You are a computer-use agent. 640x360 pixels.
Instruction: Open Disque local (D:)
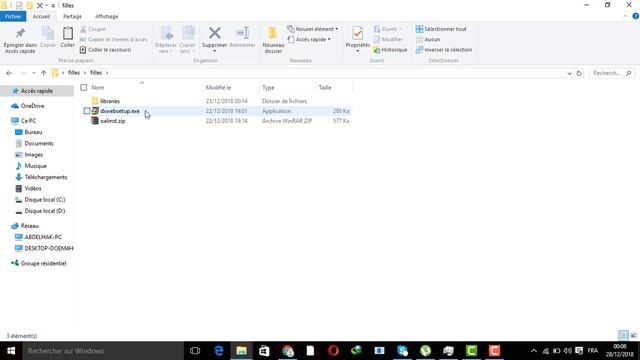point(44,211)
